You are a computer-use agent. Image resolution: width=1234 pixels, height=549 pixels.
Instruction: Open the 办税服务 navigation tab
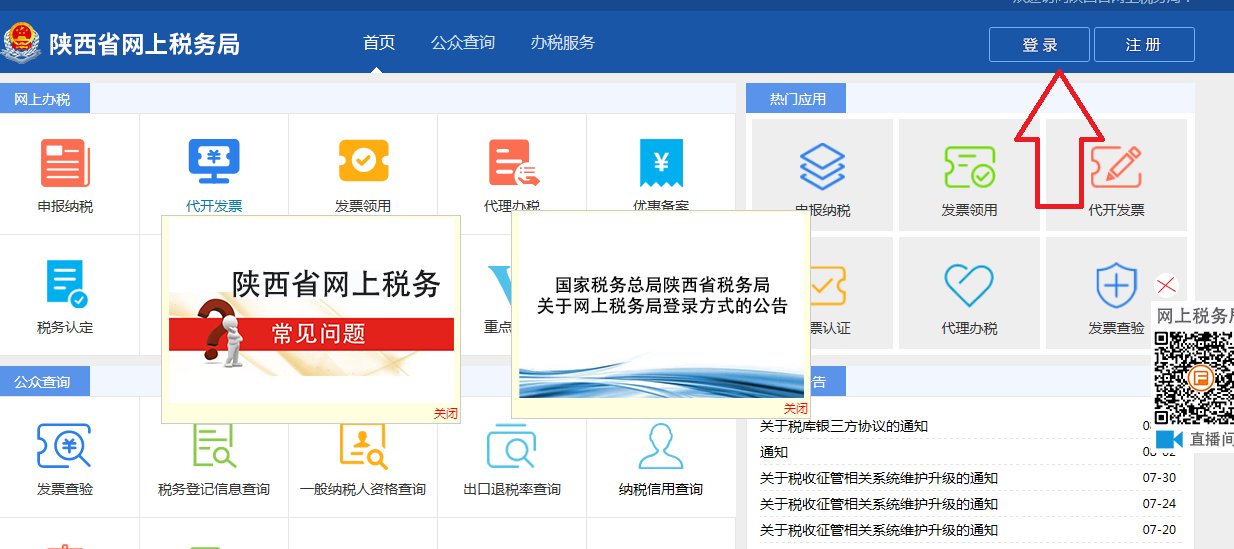(563, 43)
